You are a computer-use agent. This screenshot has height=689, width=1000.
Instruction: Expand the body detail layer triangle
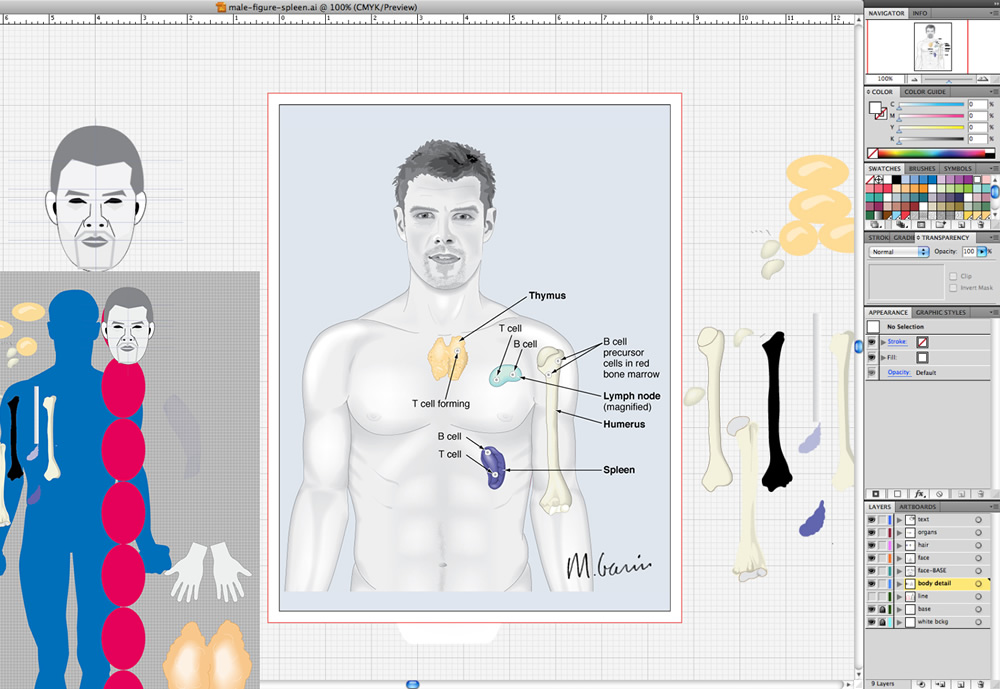[x=899, y=584]
